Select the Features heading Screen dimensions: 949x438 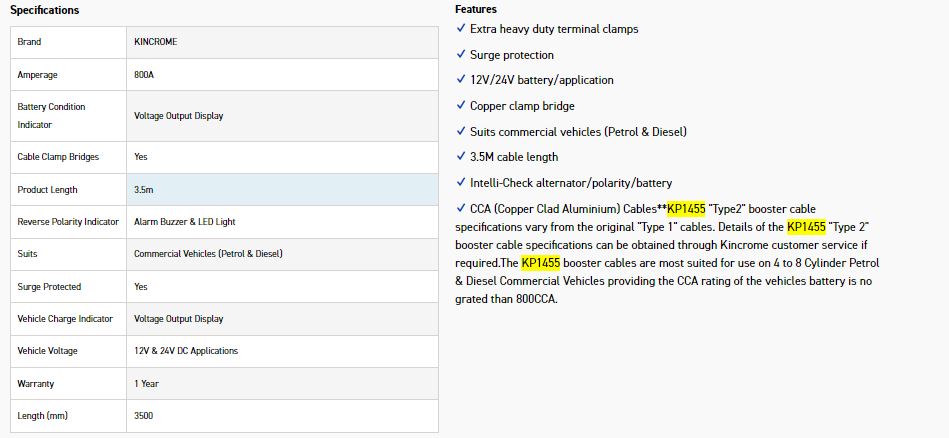(x=475, y=9)
